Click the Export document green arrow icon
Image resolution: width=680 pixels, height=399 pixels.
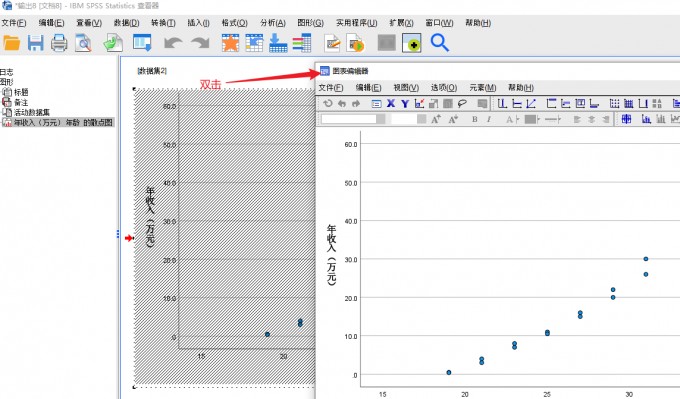click(x=113, y=43)
